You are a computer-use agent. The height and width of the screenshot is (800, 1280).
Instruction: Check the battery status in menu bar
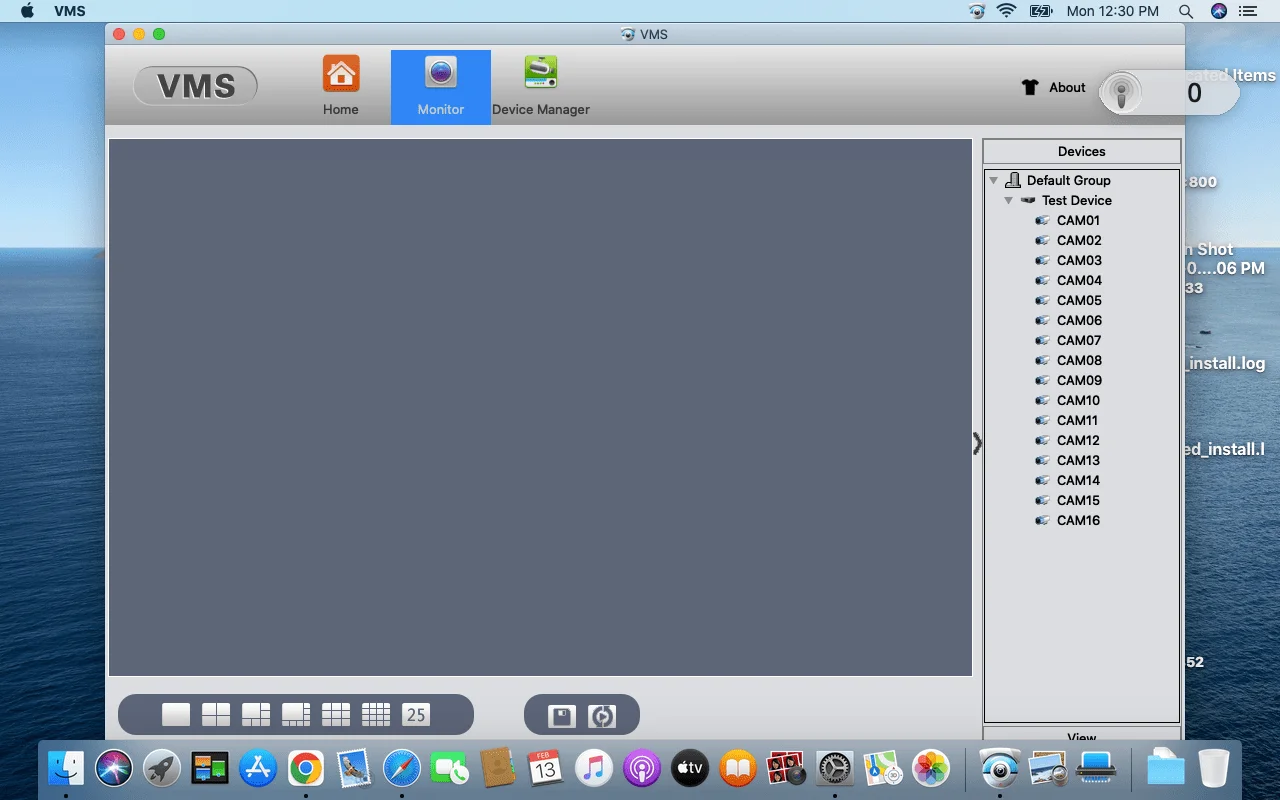(x=1040, y=11)
